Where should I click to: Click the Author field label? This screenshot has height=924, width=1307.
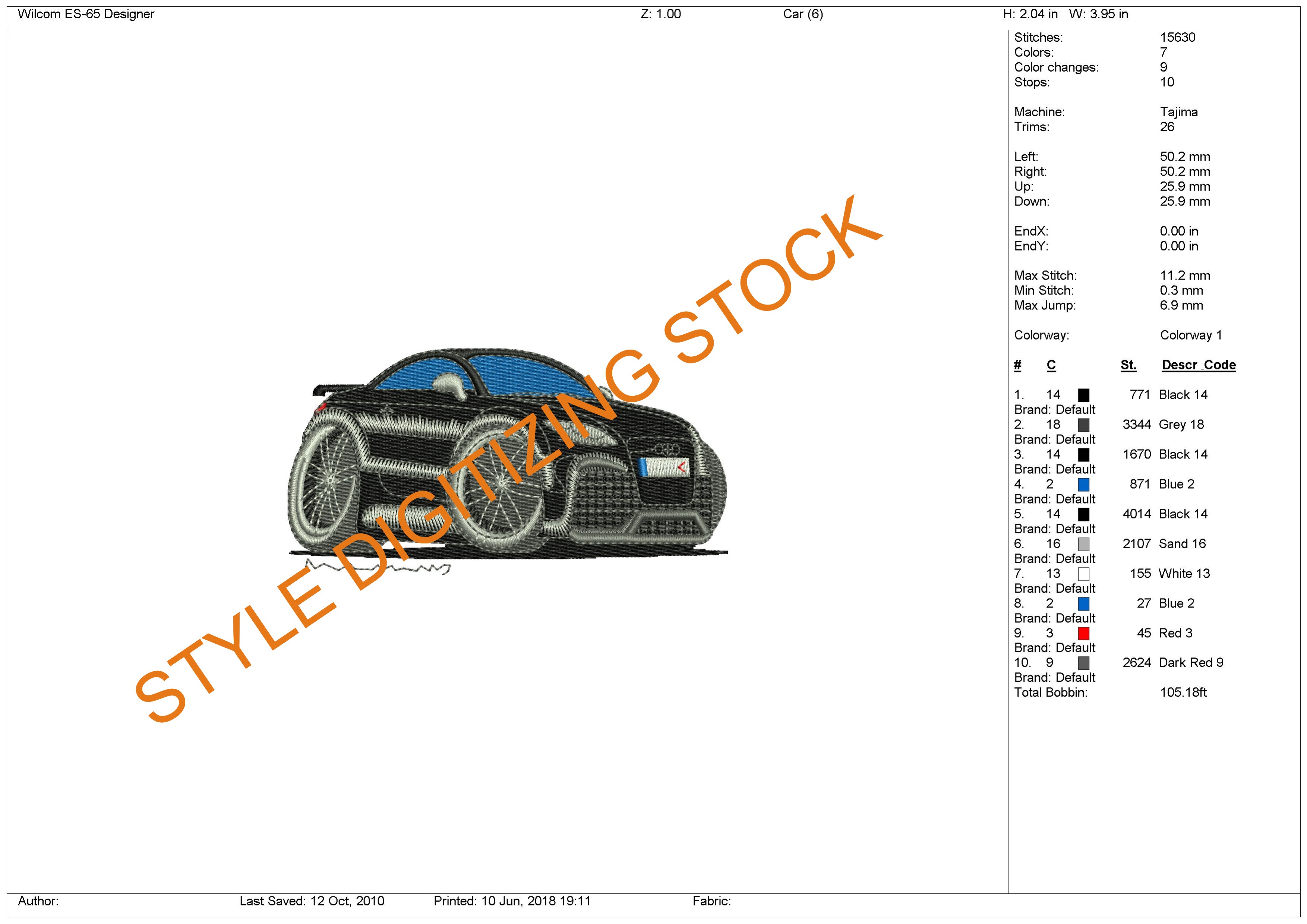(x=38, y=901)
